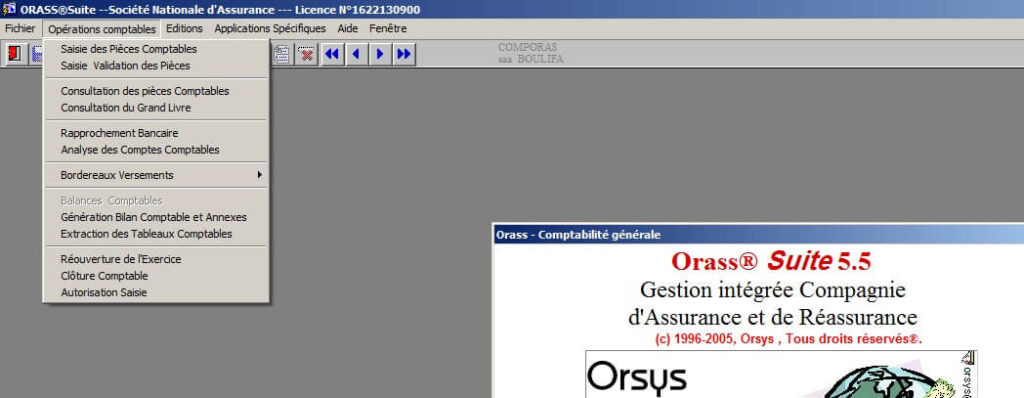Open the Aide menu

(x=347, y=29)
